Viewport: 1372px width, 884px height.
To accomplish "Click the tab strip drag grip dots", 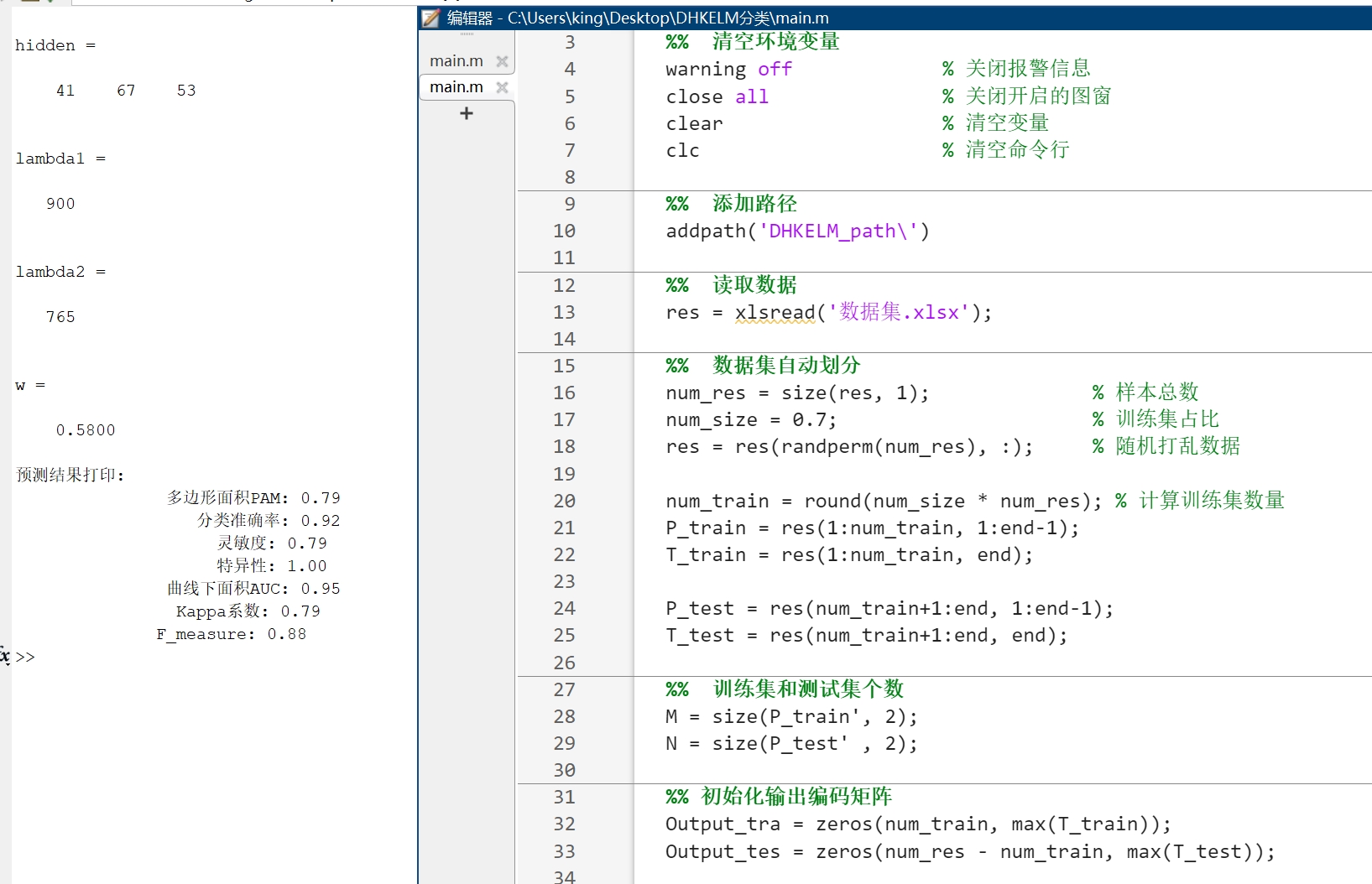I will click(x=467, y=35).
